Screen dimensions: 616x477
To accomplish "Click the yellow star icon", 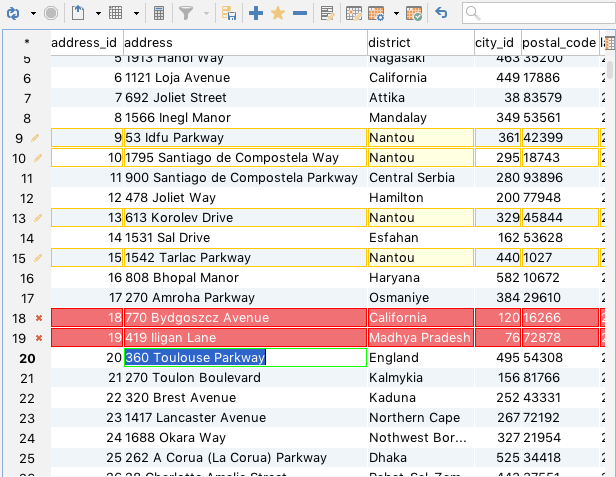I will pos(278,13).
